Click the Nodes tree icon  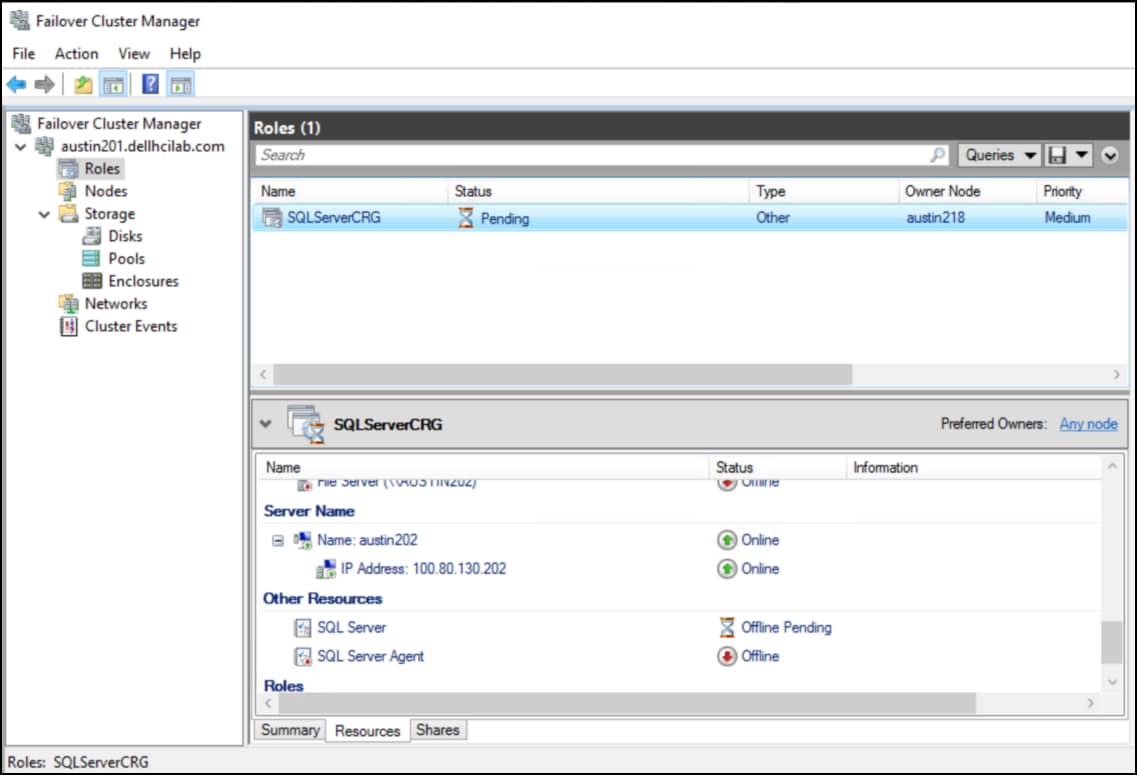click(68, 191)
